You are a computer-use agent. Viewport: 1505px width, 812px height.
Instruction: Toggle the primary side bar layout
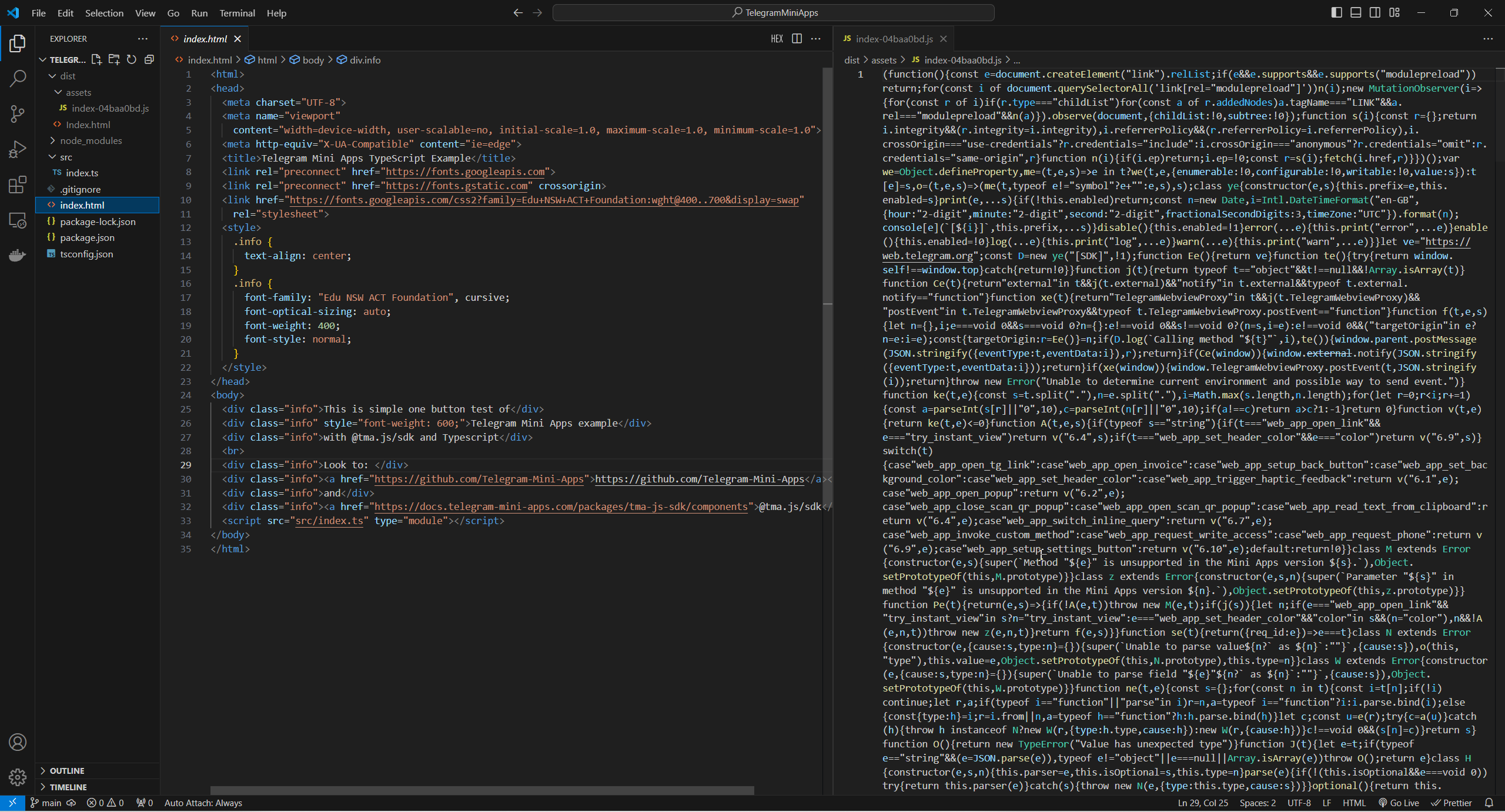[1336, 12]
